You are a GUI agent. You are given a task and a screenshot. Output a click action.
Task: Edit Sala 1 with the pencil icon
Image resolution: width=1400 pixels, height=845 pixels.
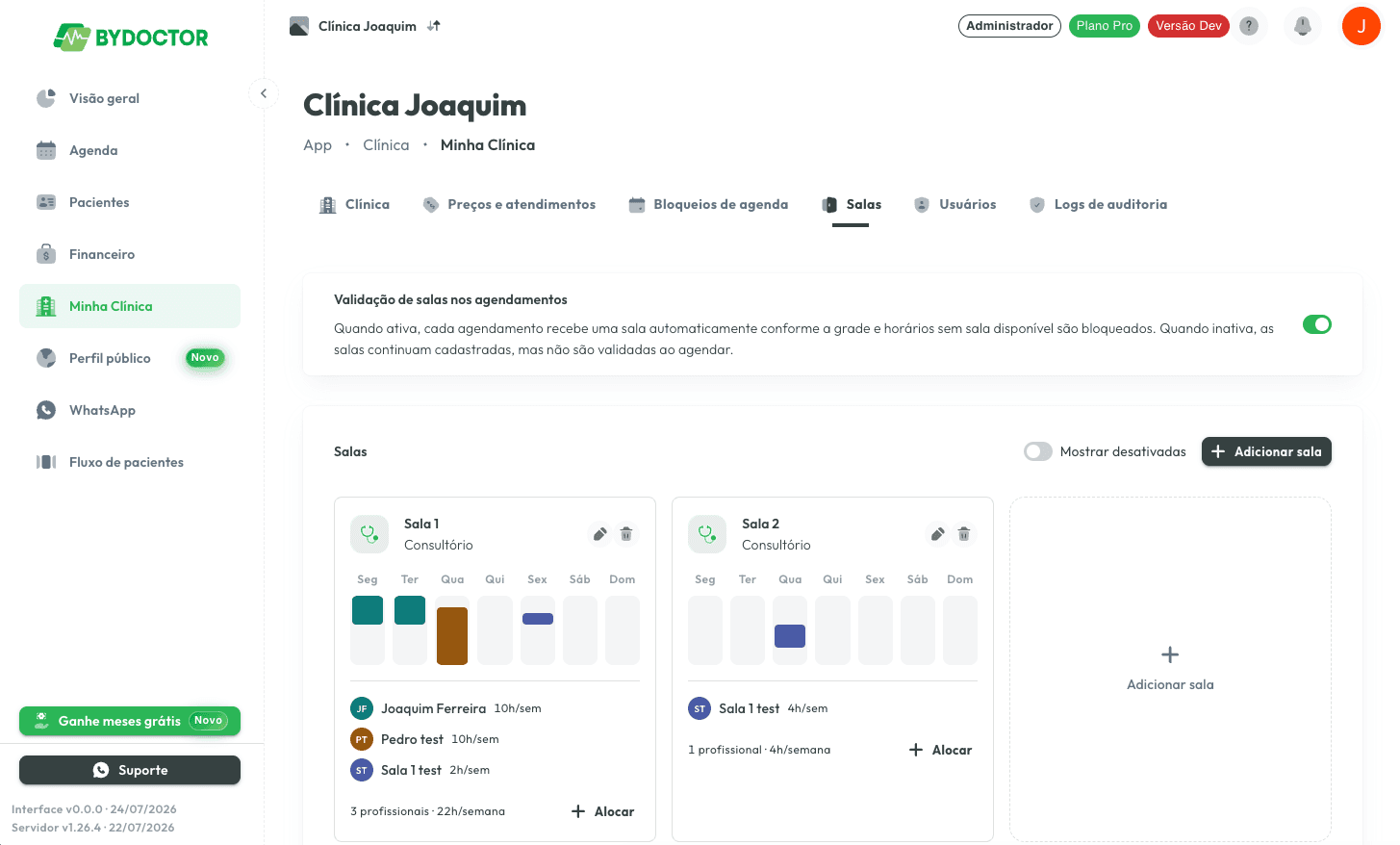coord(599,534)
